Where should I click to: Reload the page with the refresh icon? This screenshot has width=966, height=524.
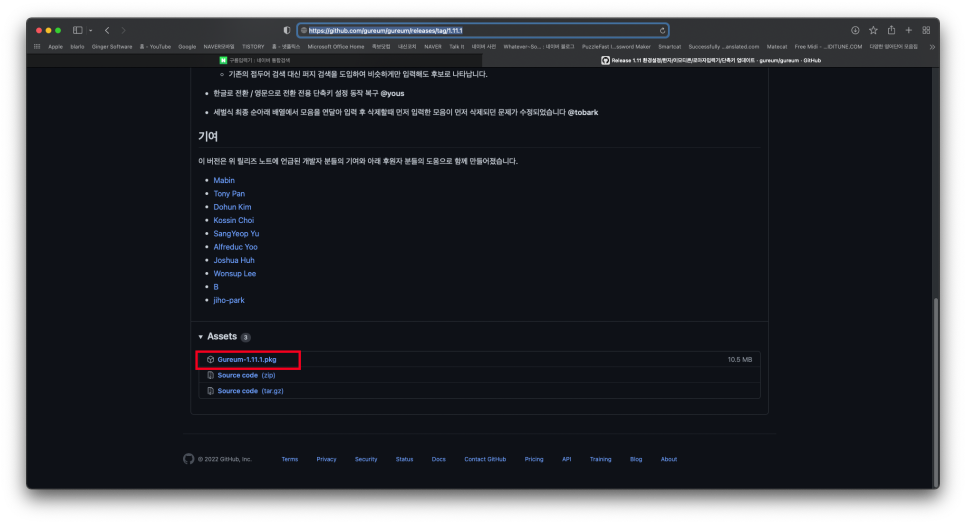coord(662,30)
